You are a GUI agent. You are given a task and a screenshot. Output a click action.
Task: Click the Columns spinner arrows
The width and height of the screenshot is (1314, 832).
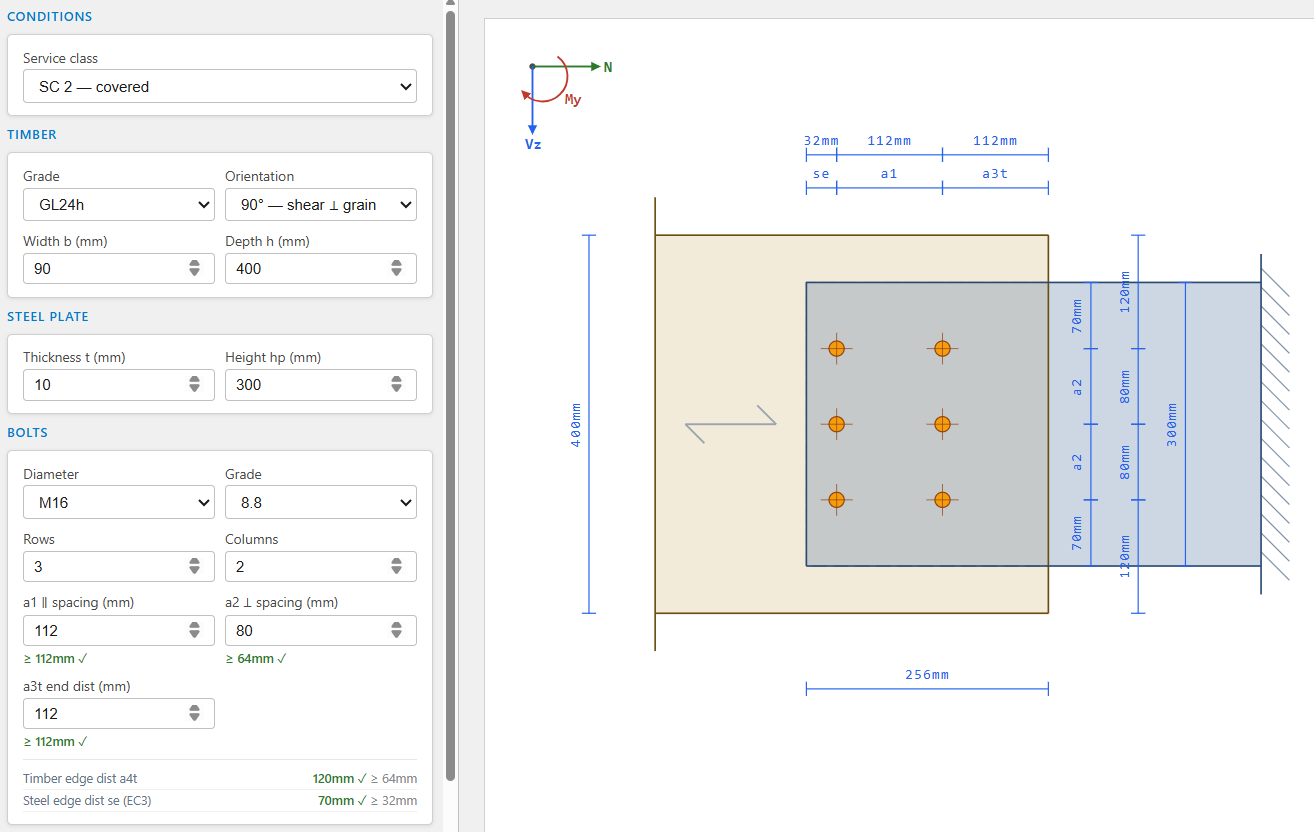click(396, 566)
